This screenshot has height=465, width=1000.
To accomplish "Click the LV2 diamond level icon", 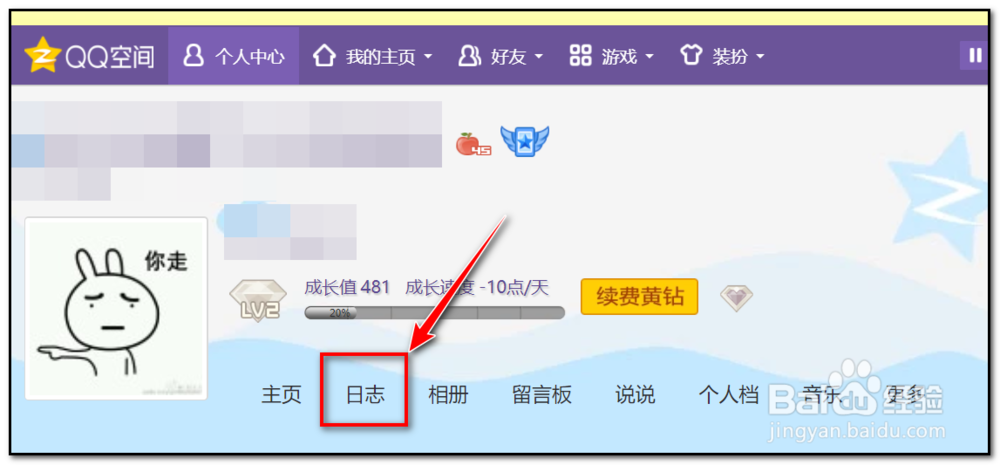I will pos(258,299).
